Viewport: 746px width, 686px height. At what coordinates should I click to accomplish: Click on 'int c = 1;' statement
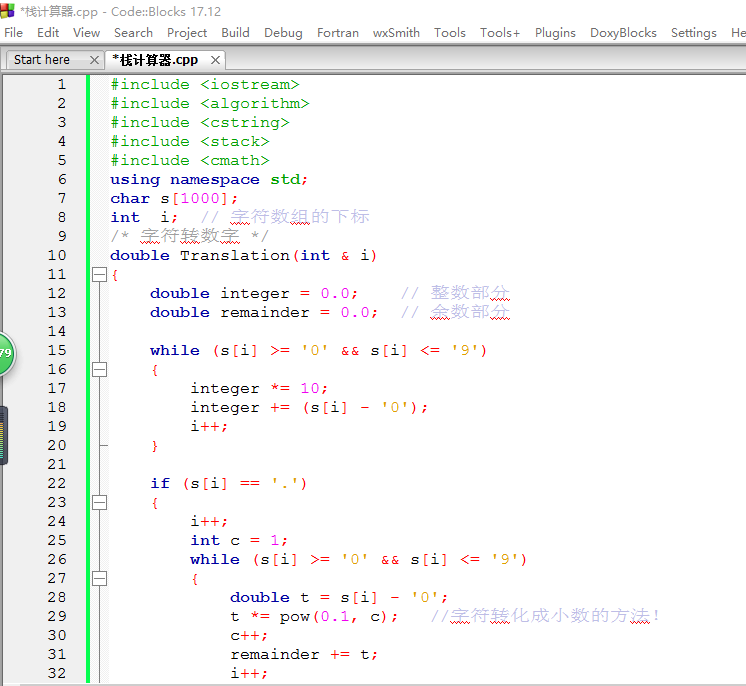pos(239,541)
